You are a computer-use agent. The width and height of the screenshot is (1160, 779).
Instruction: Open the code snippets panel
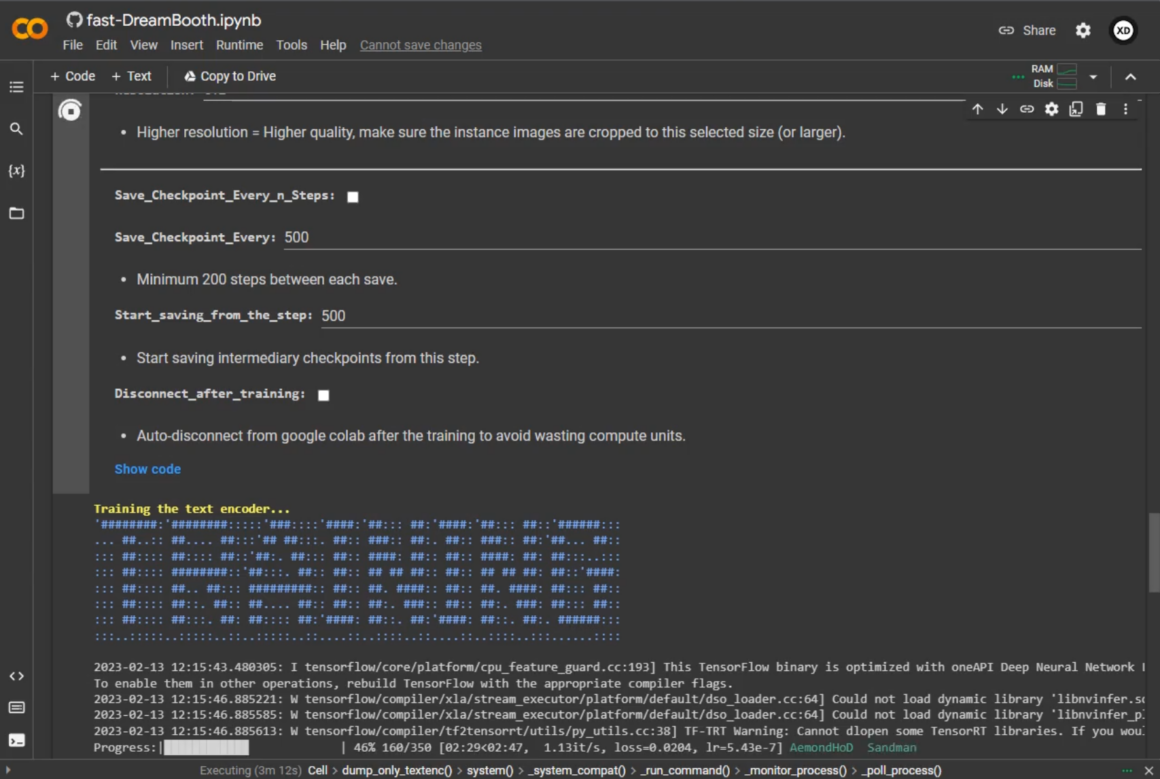click(x=16, y=676)
